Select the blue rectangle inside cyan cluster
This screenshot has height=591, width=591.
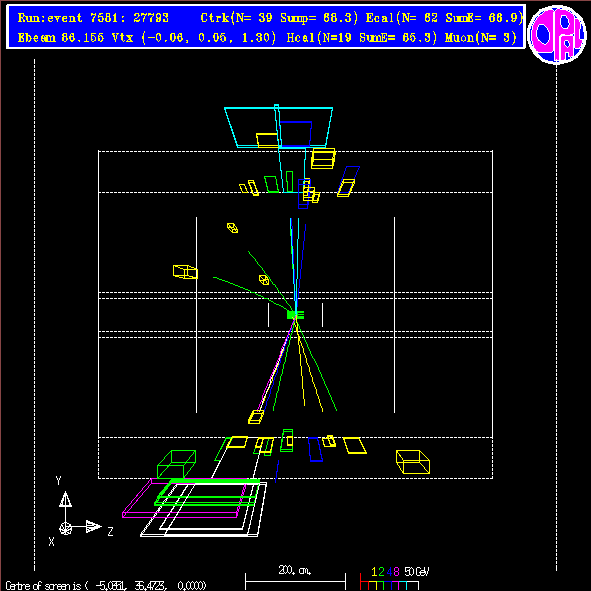296,134
